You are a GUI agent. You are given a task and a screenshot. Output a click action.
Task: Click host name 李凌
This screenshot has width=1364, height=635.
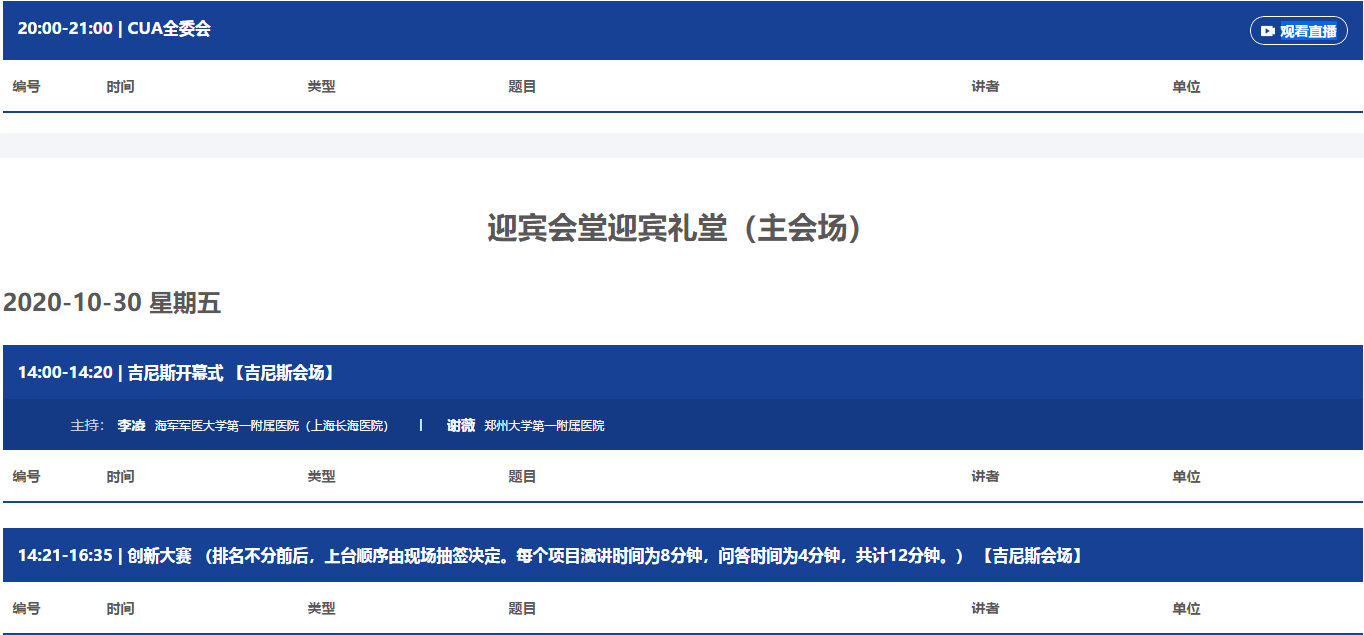pyautogui.click(x=131, y=426)
